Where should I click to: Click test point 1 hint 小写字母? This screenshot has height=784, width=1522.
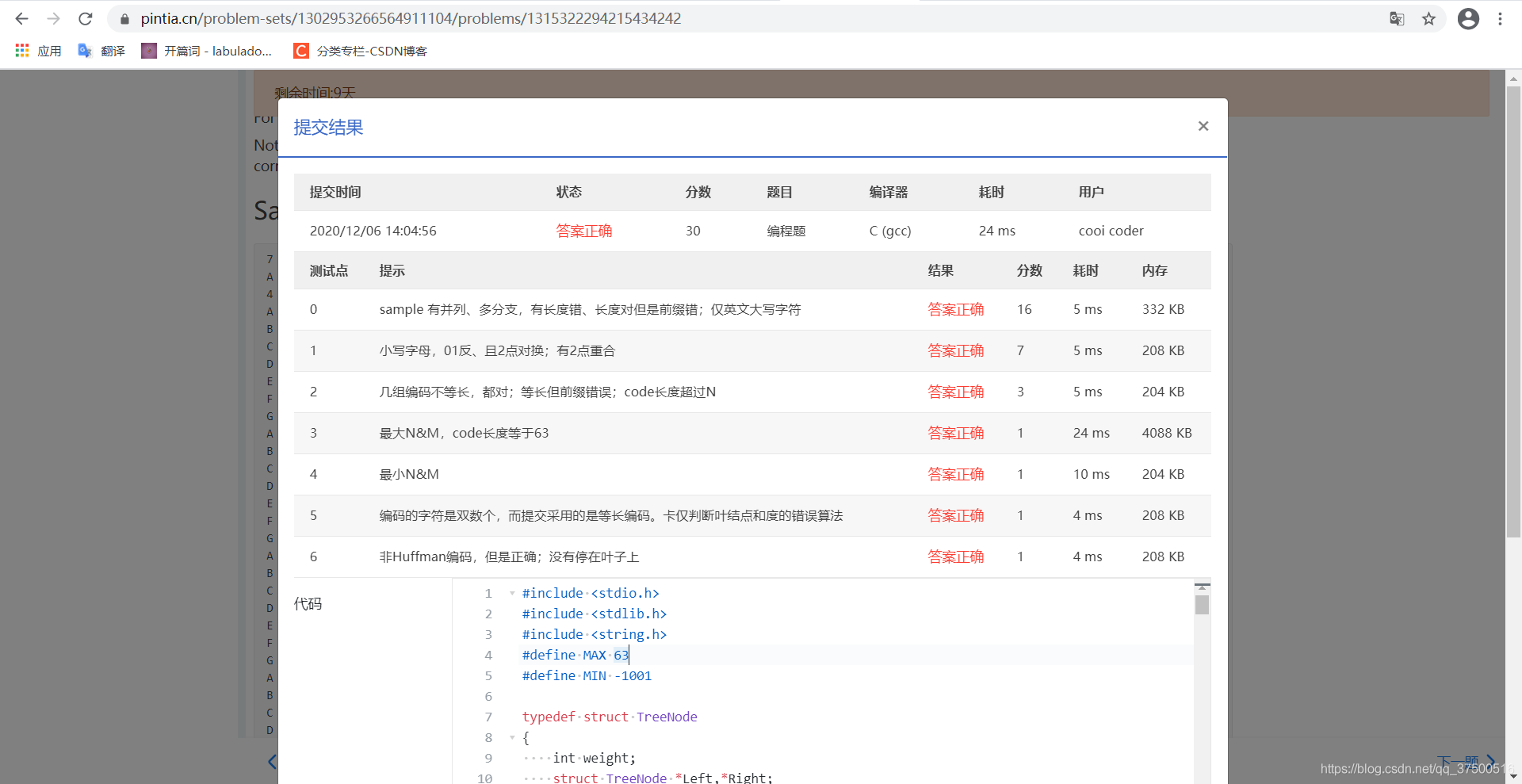click(x=497, y=350)
